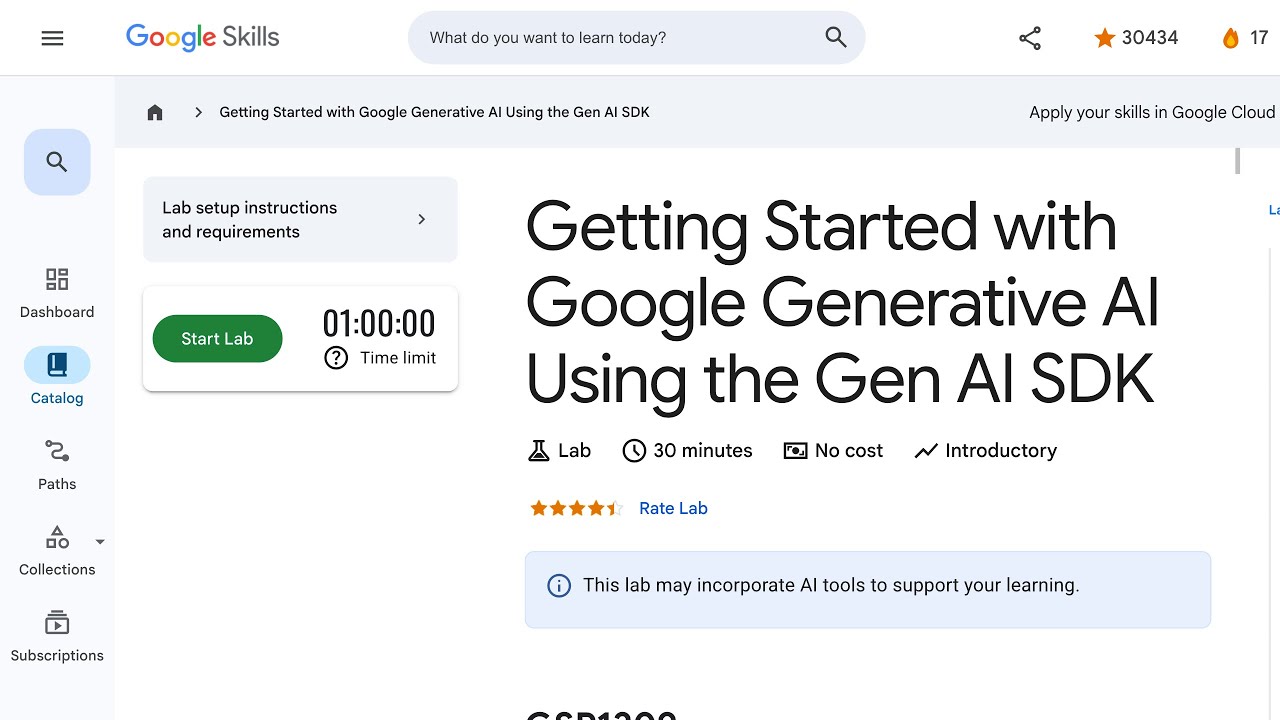Click the Rate Lab link
The height and width of the screenshot is (720, 1280).
click(673, 508)
